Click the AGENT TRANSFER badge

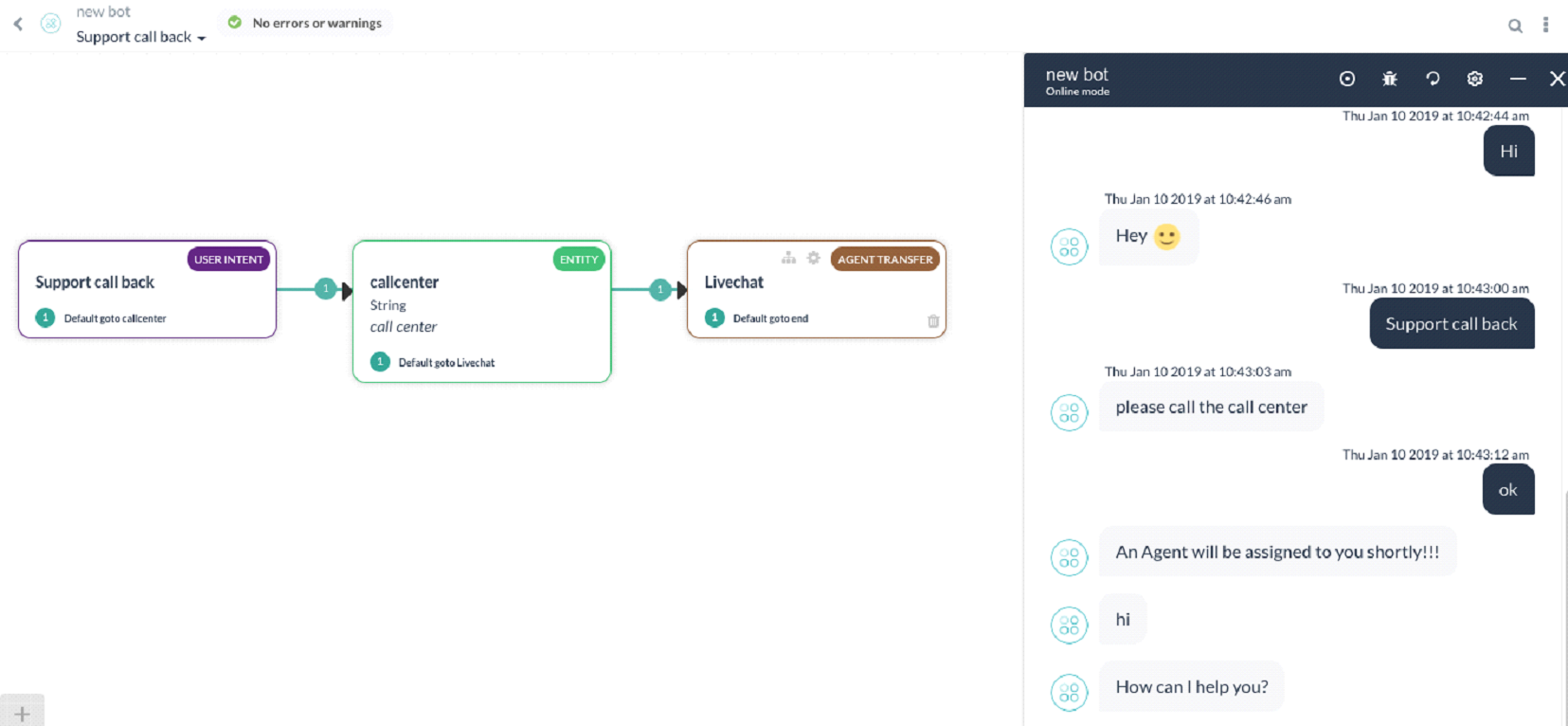[x=884, y=260]
